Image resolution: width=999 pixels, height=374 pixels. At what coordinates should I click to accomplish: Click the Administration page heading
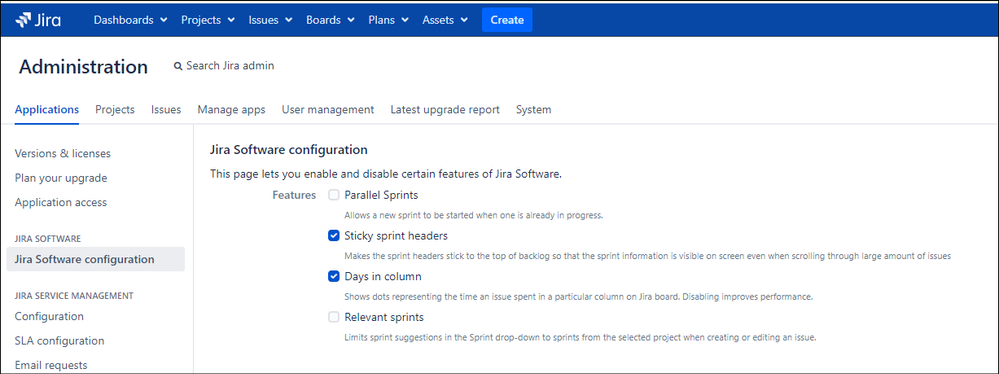[83, 67]
